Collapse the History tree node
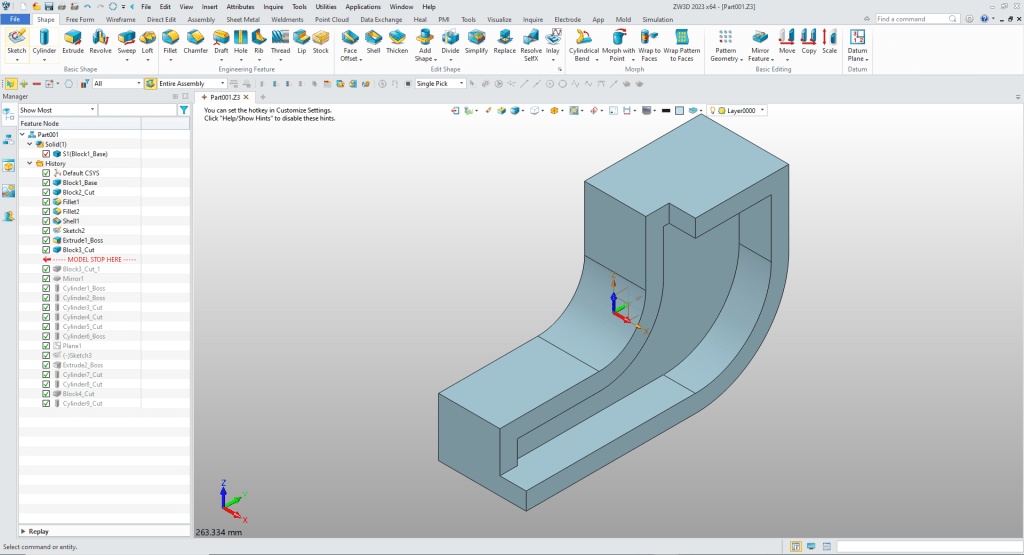Screen dimensions: 1024x555 click(30, 164)
